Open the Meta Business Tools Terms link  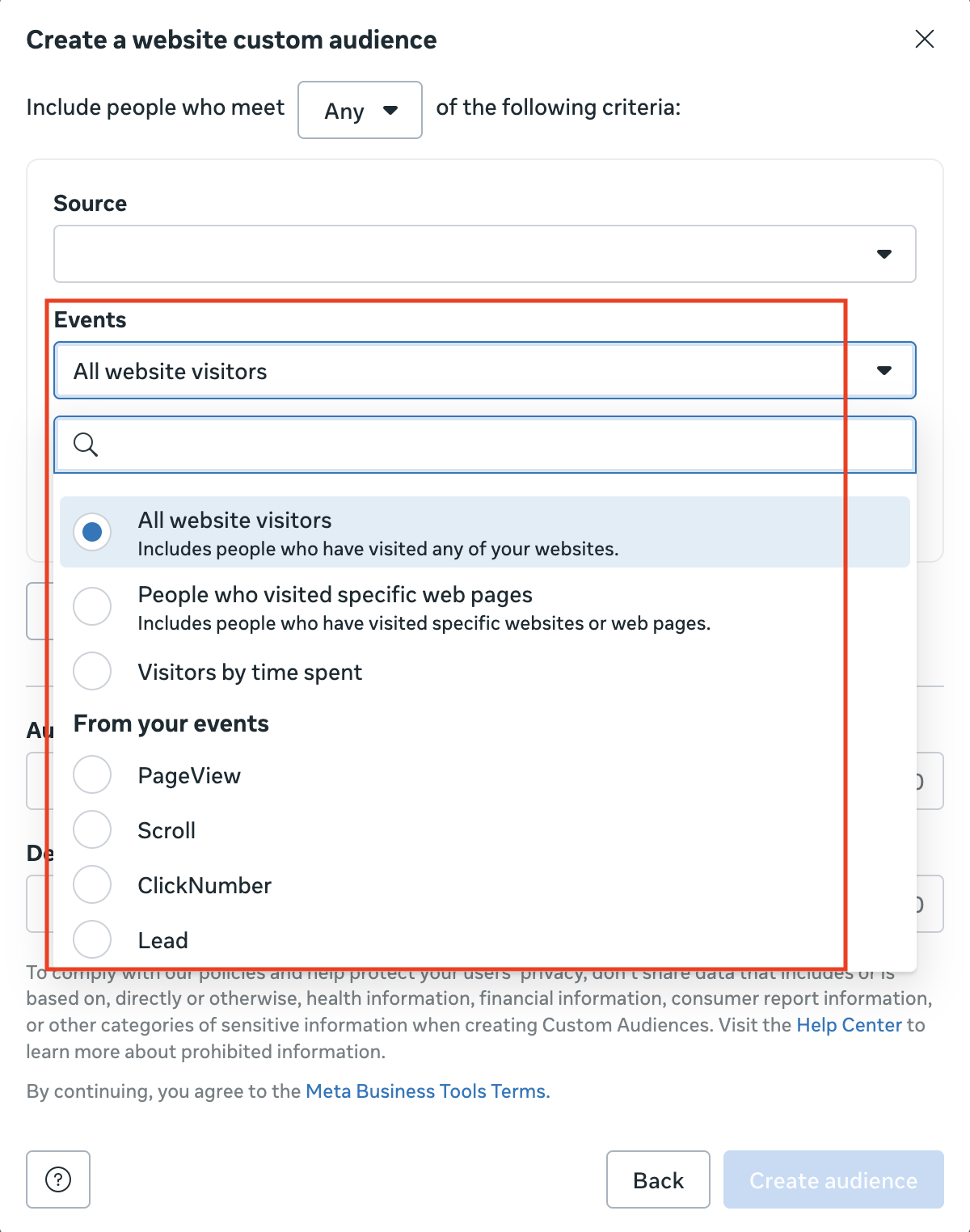(425, 1091)
